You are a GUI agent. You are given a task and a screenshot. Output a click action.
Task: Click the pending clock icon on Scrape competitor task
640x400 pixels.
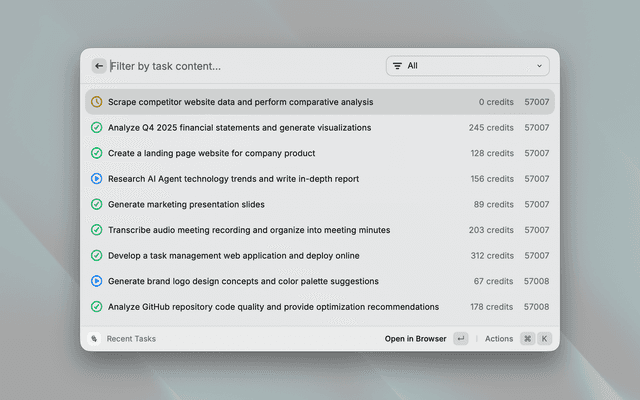(96, 102)
